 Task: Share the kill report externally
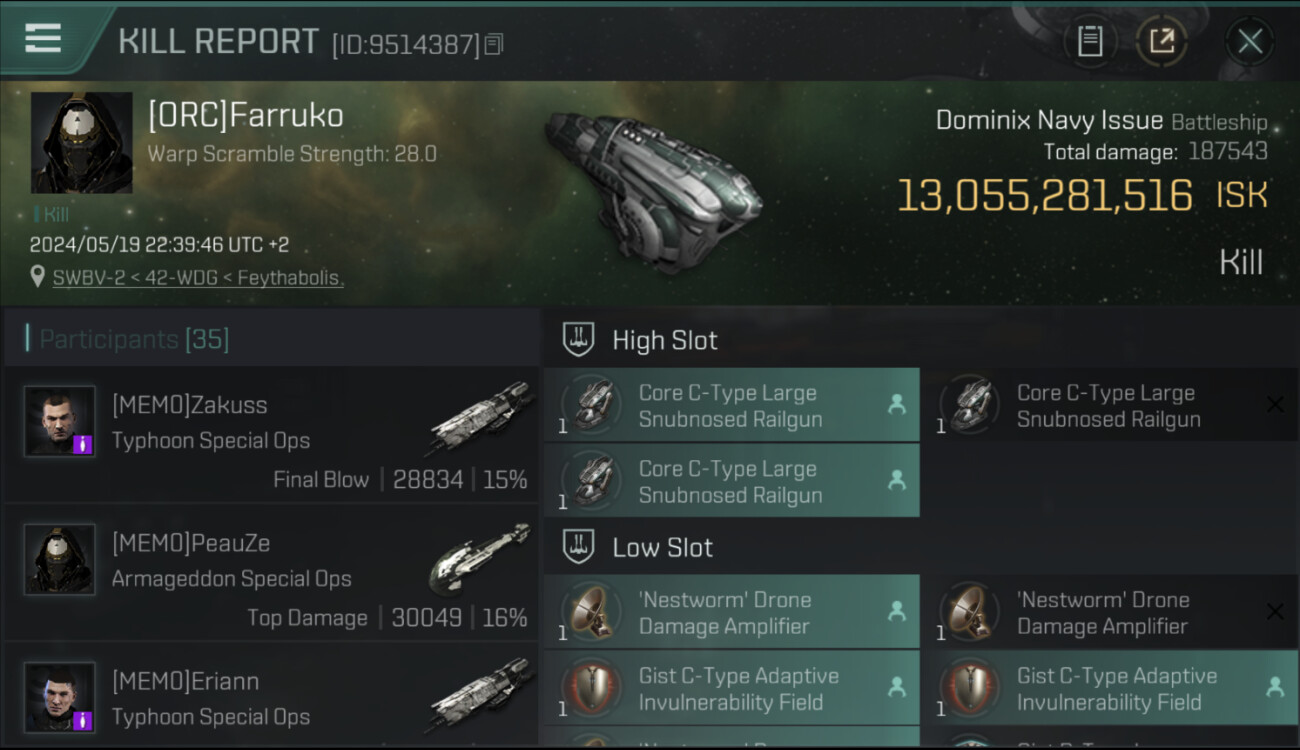1161,41
